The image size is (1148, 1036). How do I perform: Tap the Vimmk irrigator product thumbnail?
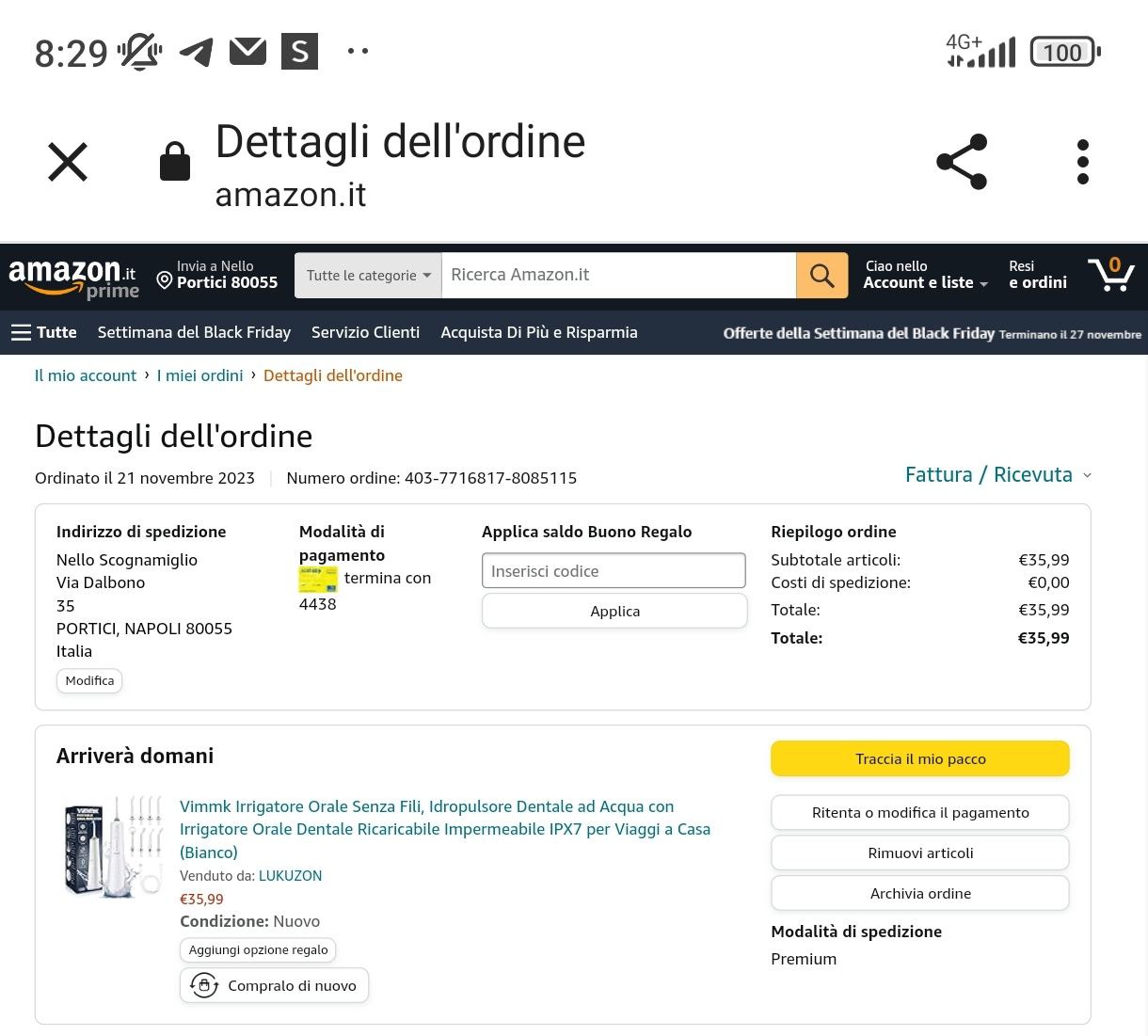tap(113, 846)
